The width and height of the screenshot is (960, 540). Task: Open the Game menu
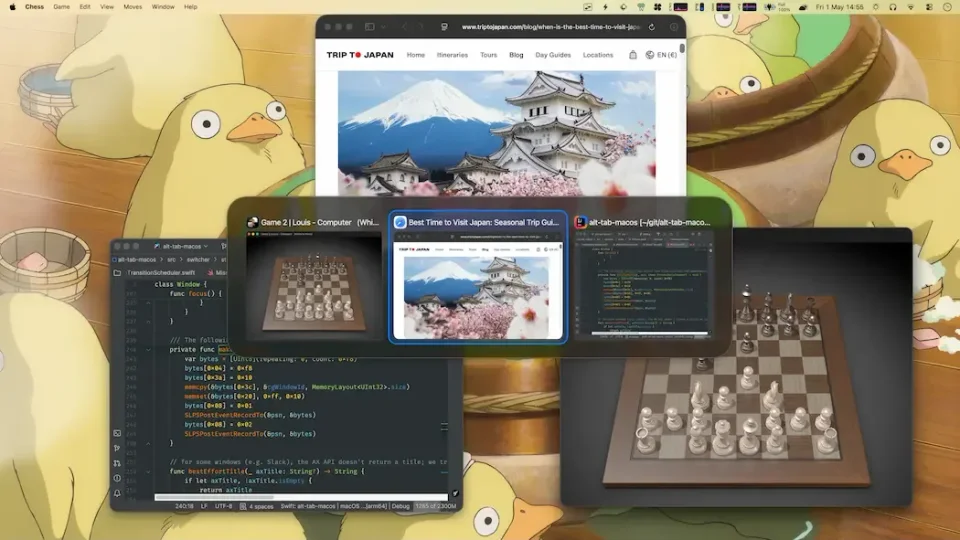click(x=61, y=7)
